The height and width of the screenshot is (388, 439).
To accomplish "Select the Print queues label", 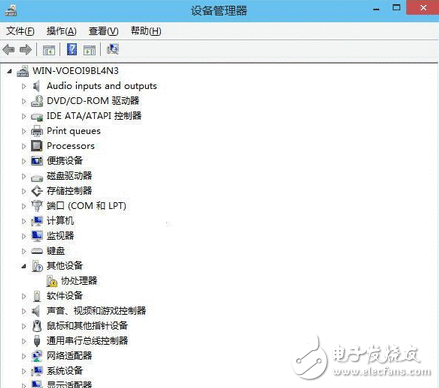I will pyautogui.click(x=73, y=131).
